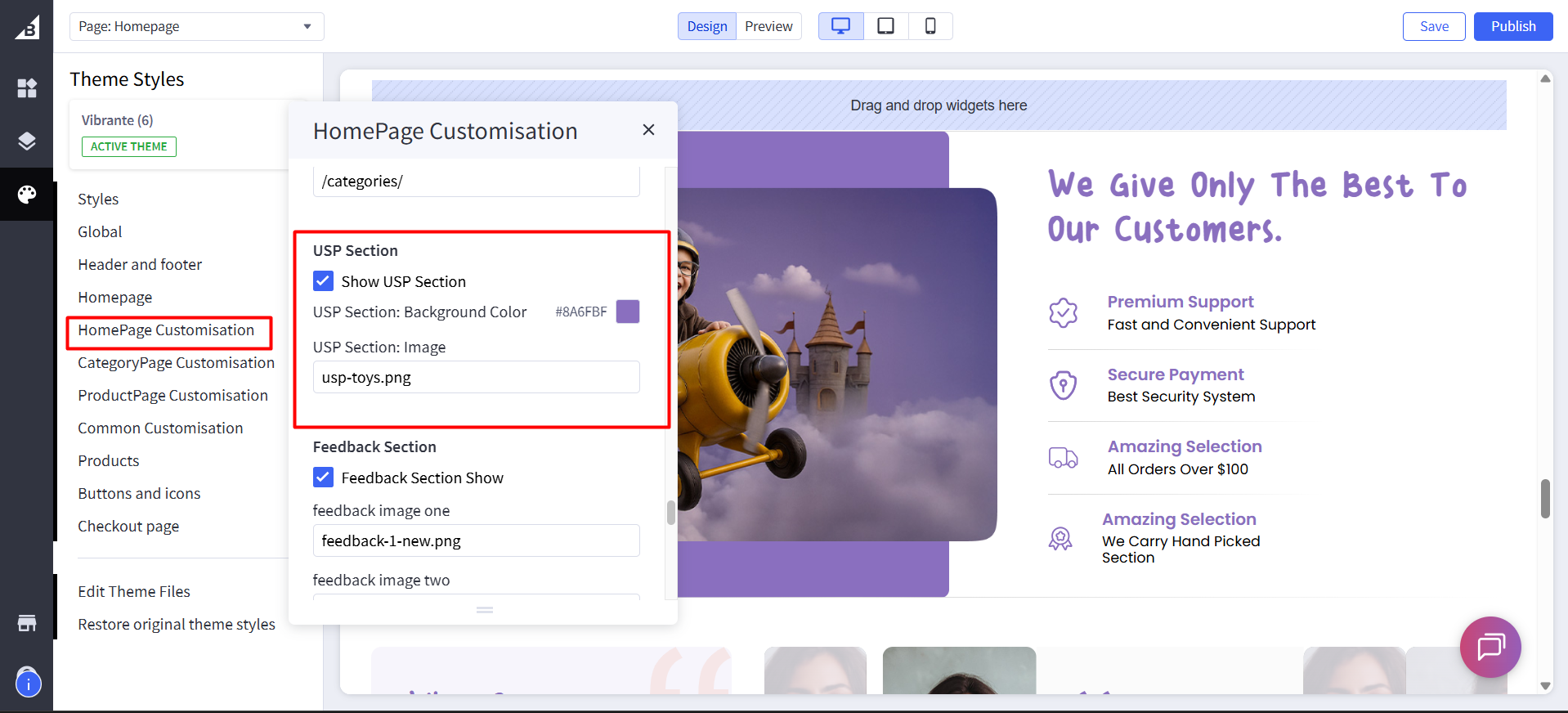
Task: Click the Save button
Action: (x=1434, y=26)
